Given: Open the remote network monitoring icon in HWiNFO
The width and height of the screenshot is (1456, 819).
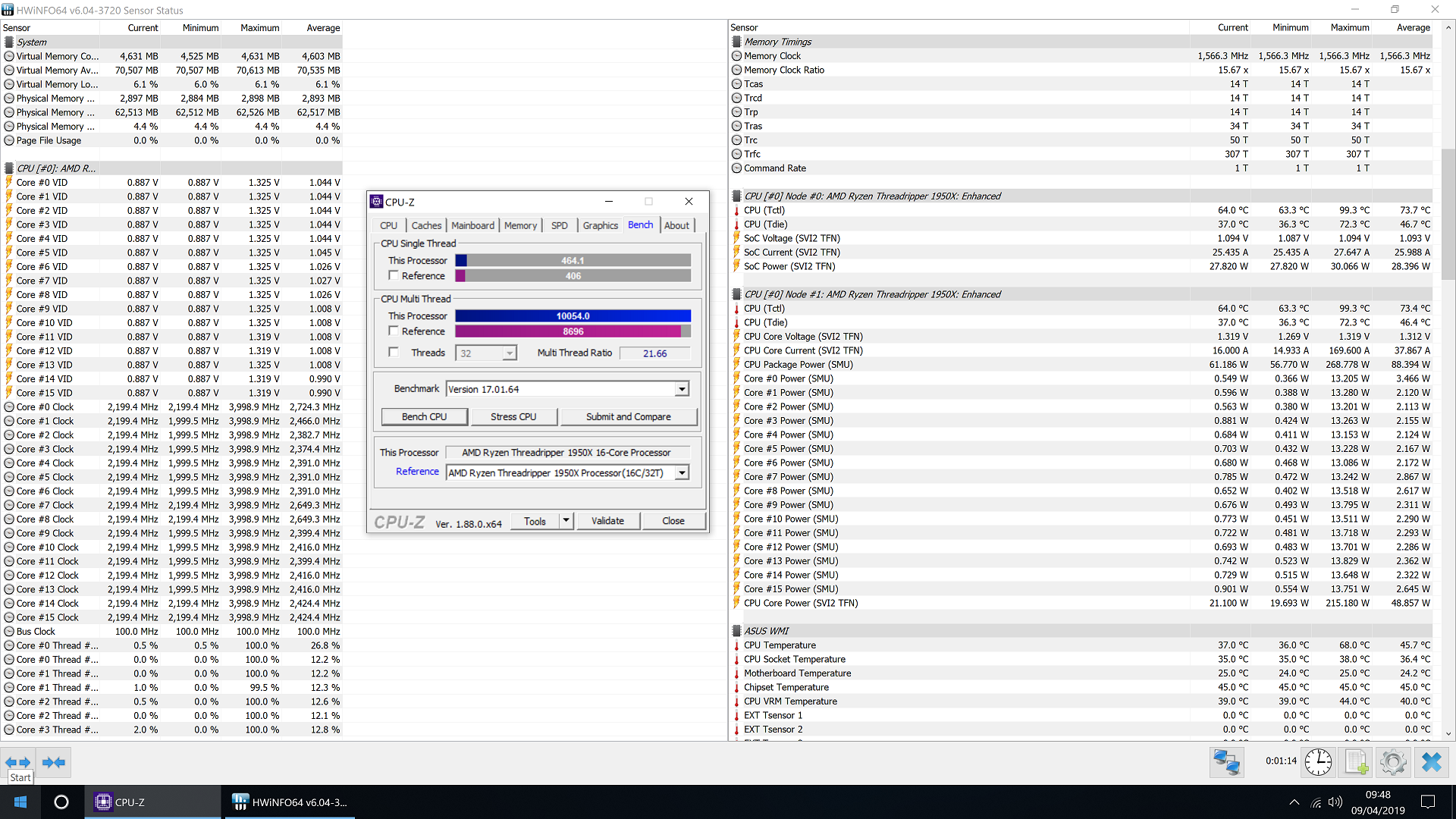Looking at the screenshot, I should [1226, 762].
